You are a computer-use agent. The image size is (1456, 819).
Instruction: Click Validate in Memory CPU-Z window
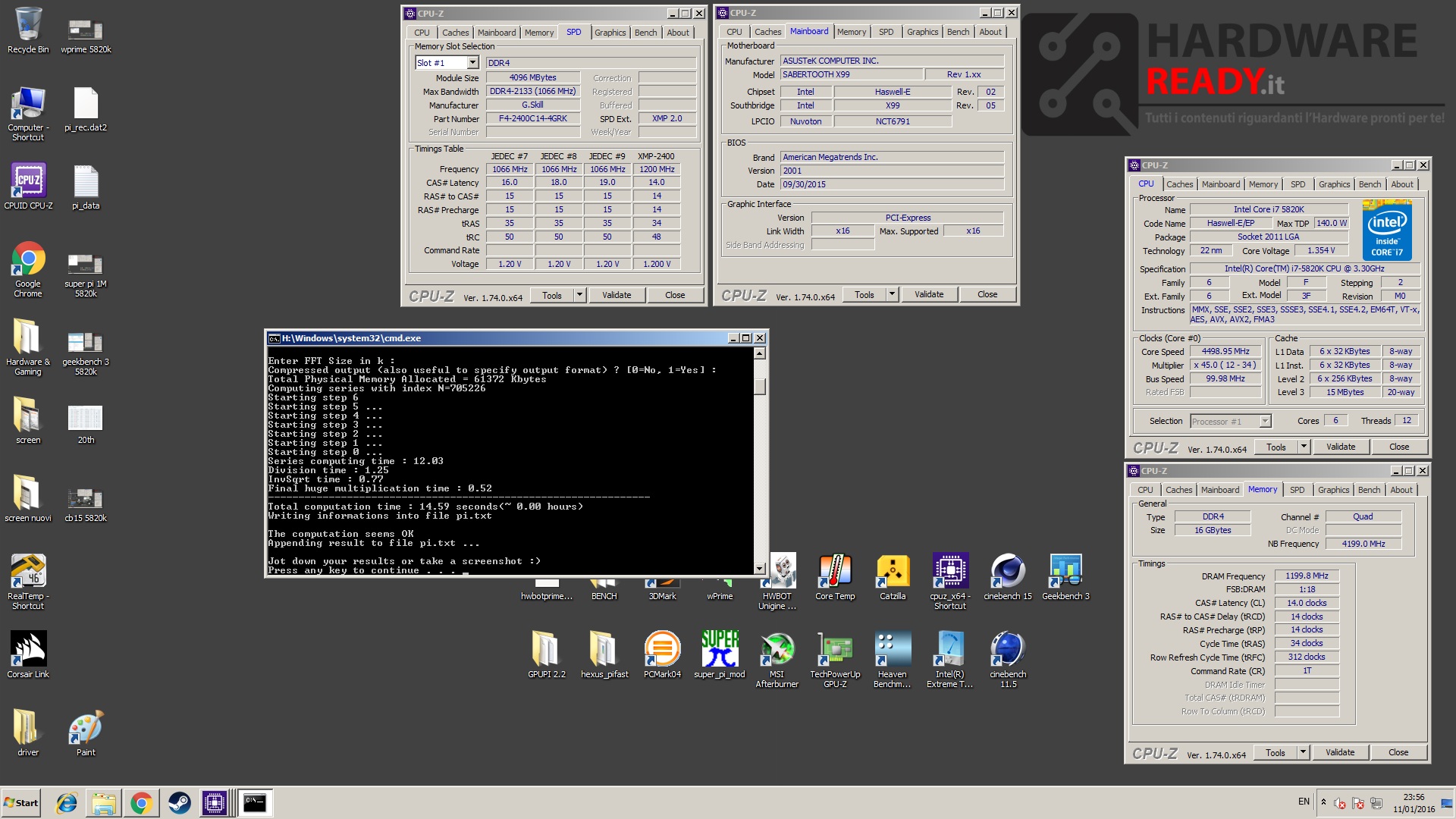(x=1340, y=752)
